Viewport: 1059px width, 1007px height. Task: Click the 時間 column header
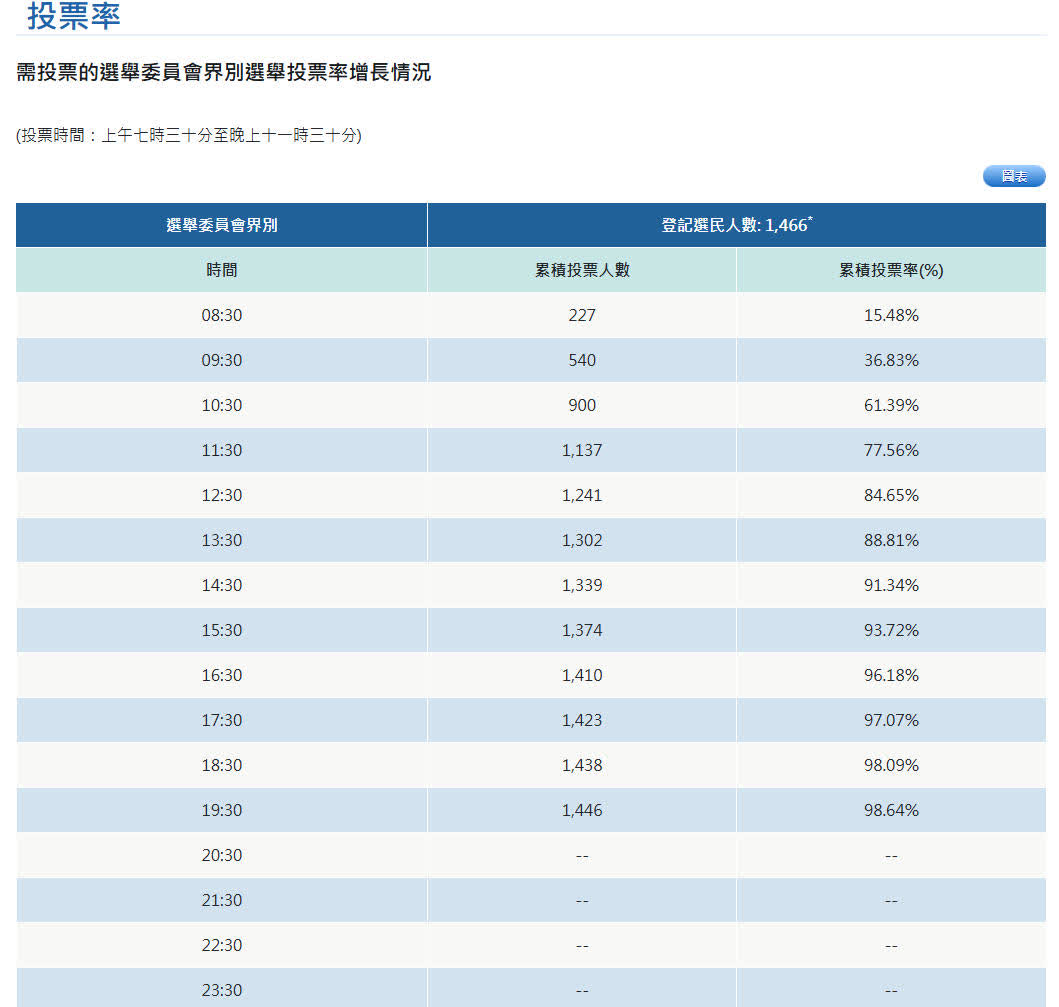(x=221, y=270)
